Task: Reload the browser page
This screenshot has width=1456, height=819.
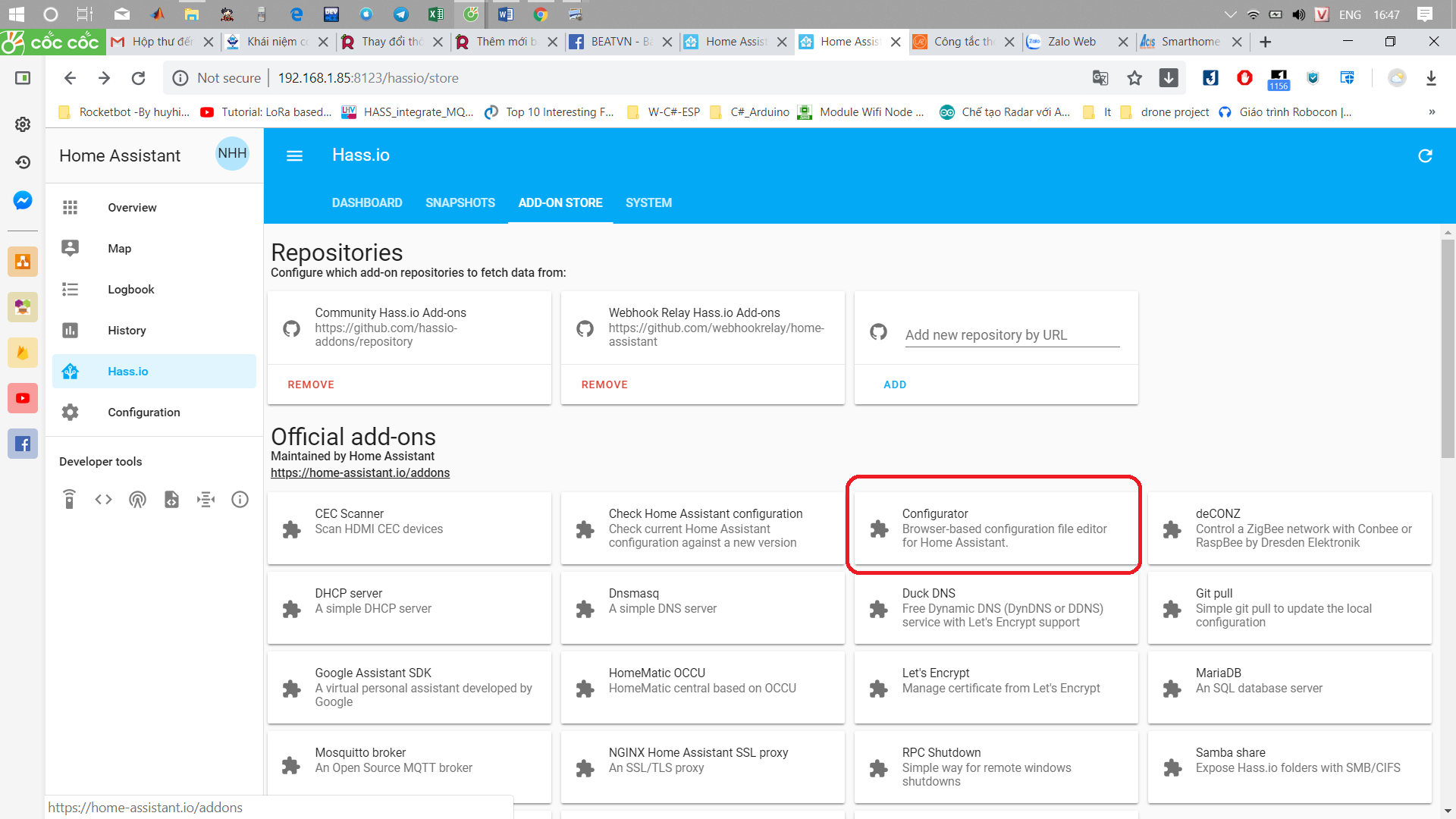Action: coord(138,78)
